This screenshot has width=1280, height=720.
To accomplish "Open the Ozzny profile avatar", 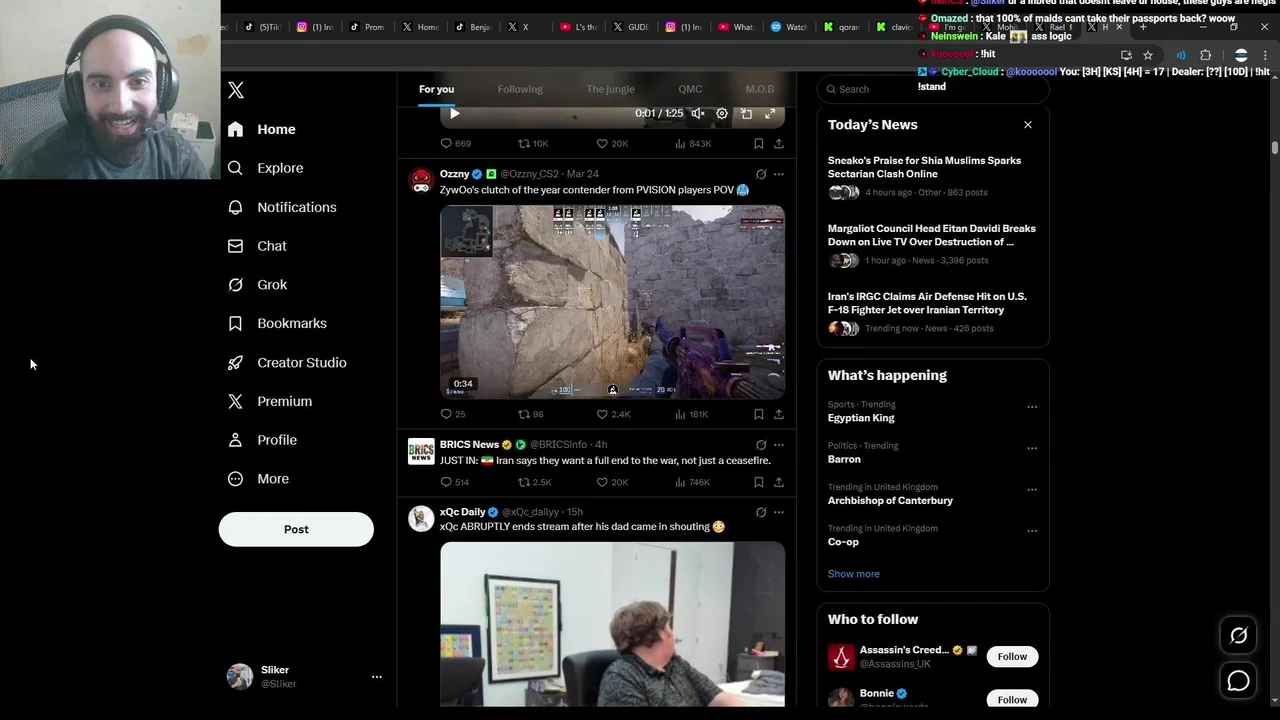I will [x=421, y=181].
